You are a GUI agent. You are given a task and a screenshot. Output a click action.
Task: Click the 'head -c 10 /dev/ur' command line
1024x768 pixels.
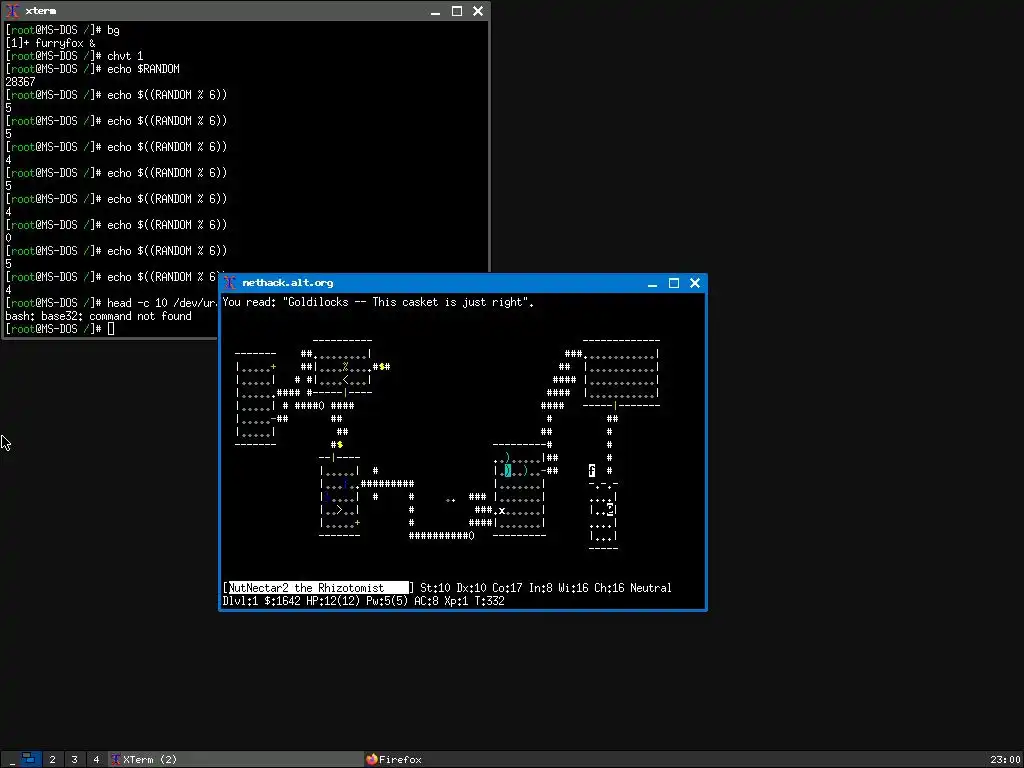click(x=162, y=303)
